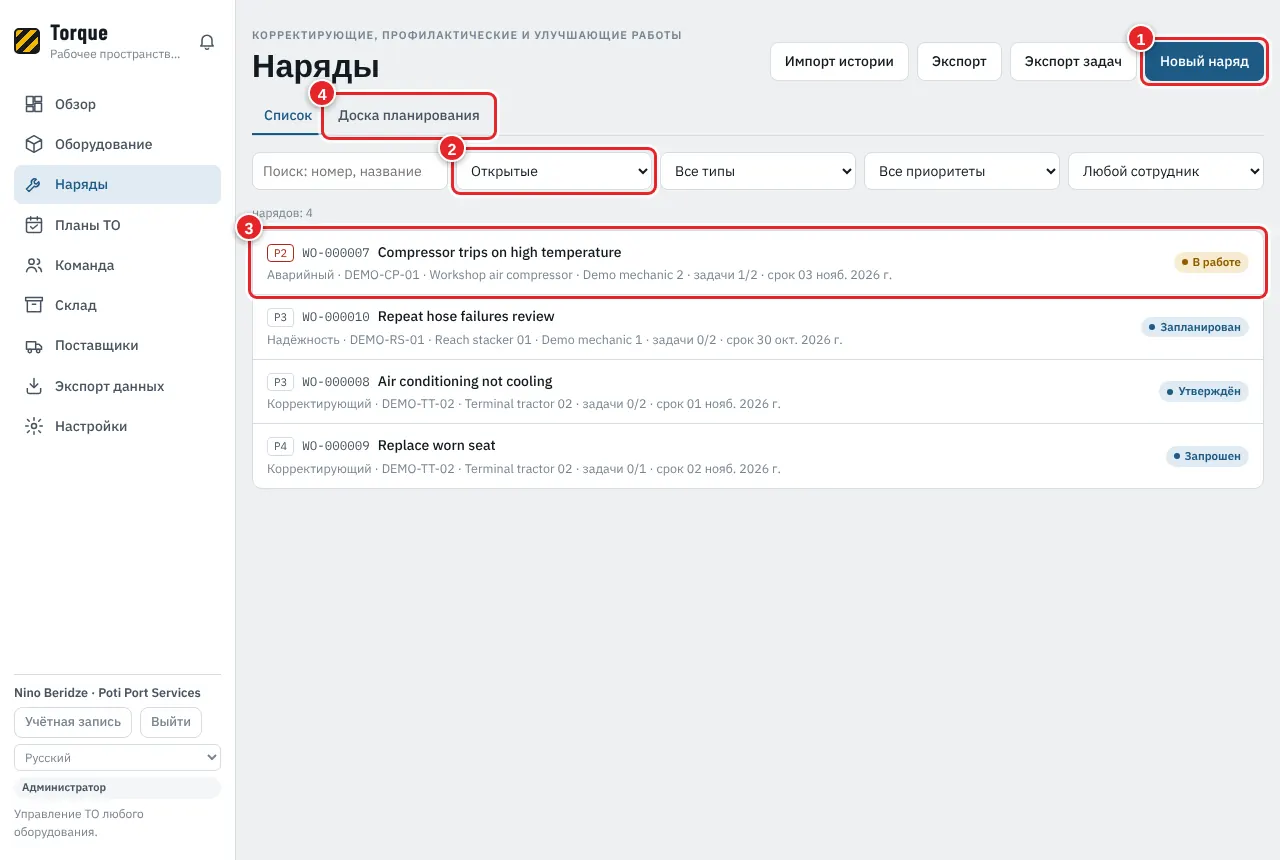Click the P2 priority badge

click(x=281, y=253)
